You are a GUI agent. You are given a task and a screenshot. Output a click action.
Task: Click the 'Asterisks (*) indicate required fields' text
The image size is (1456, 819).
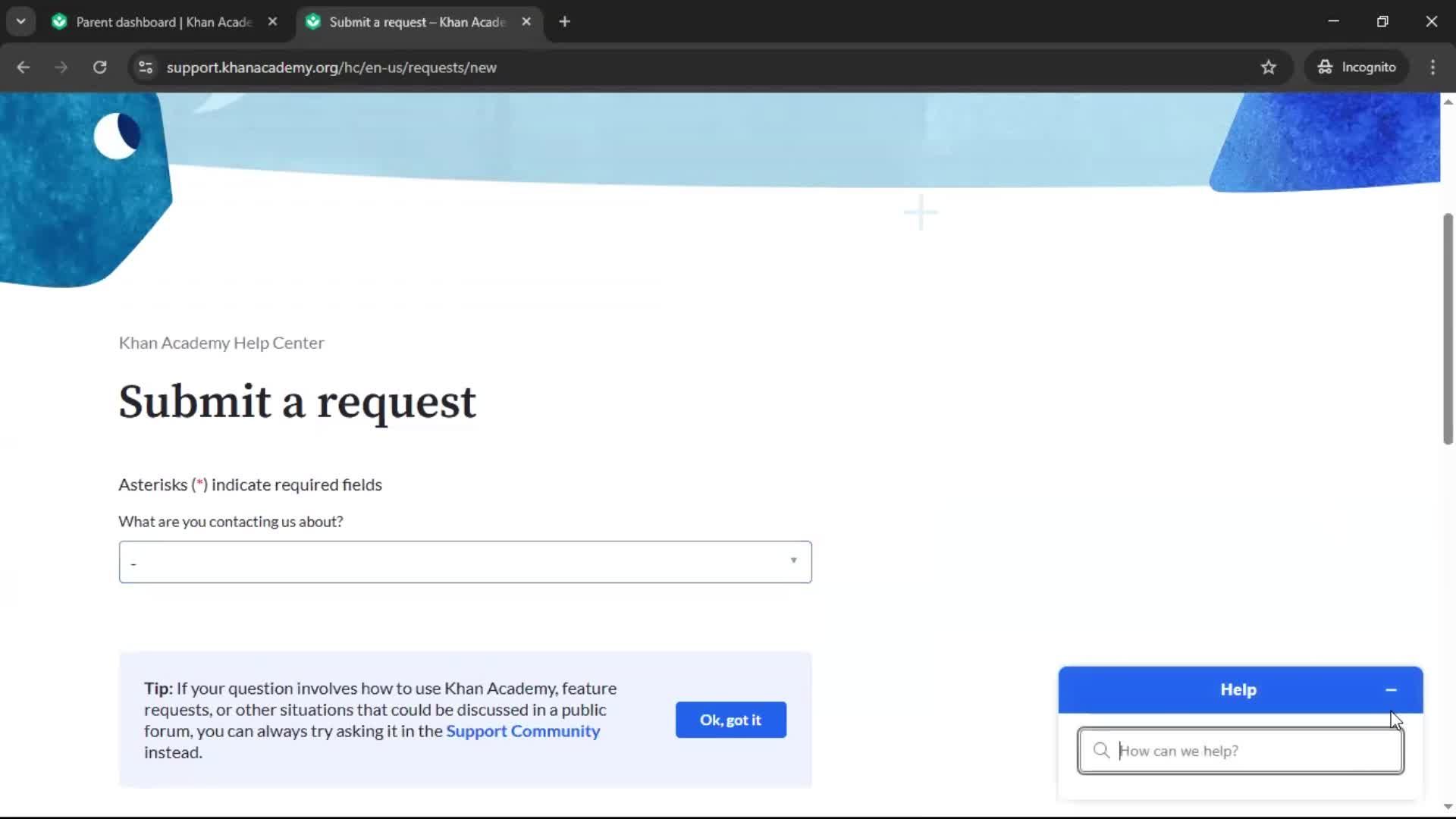[250, 485]
